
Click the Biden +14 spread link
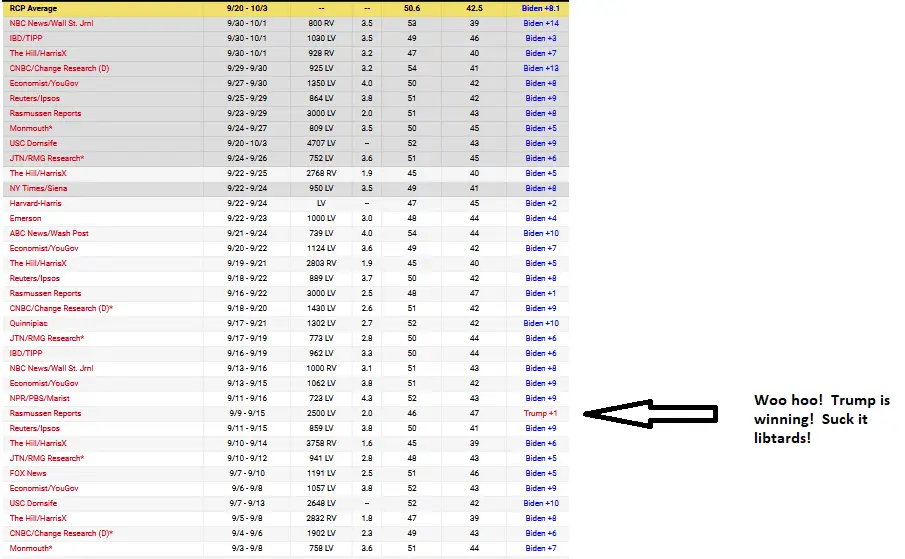point(541,23)
